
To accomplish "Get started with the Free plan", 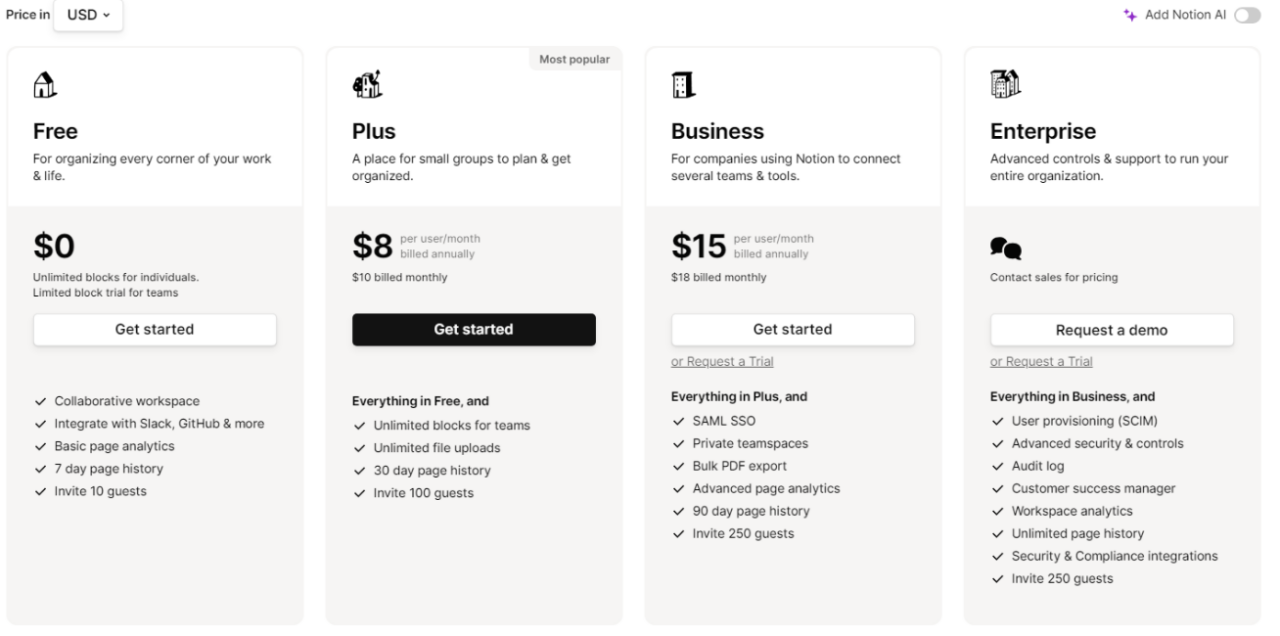I will 155,329.
